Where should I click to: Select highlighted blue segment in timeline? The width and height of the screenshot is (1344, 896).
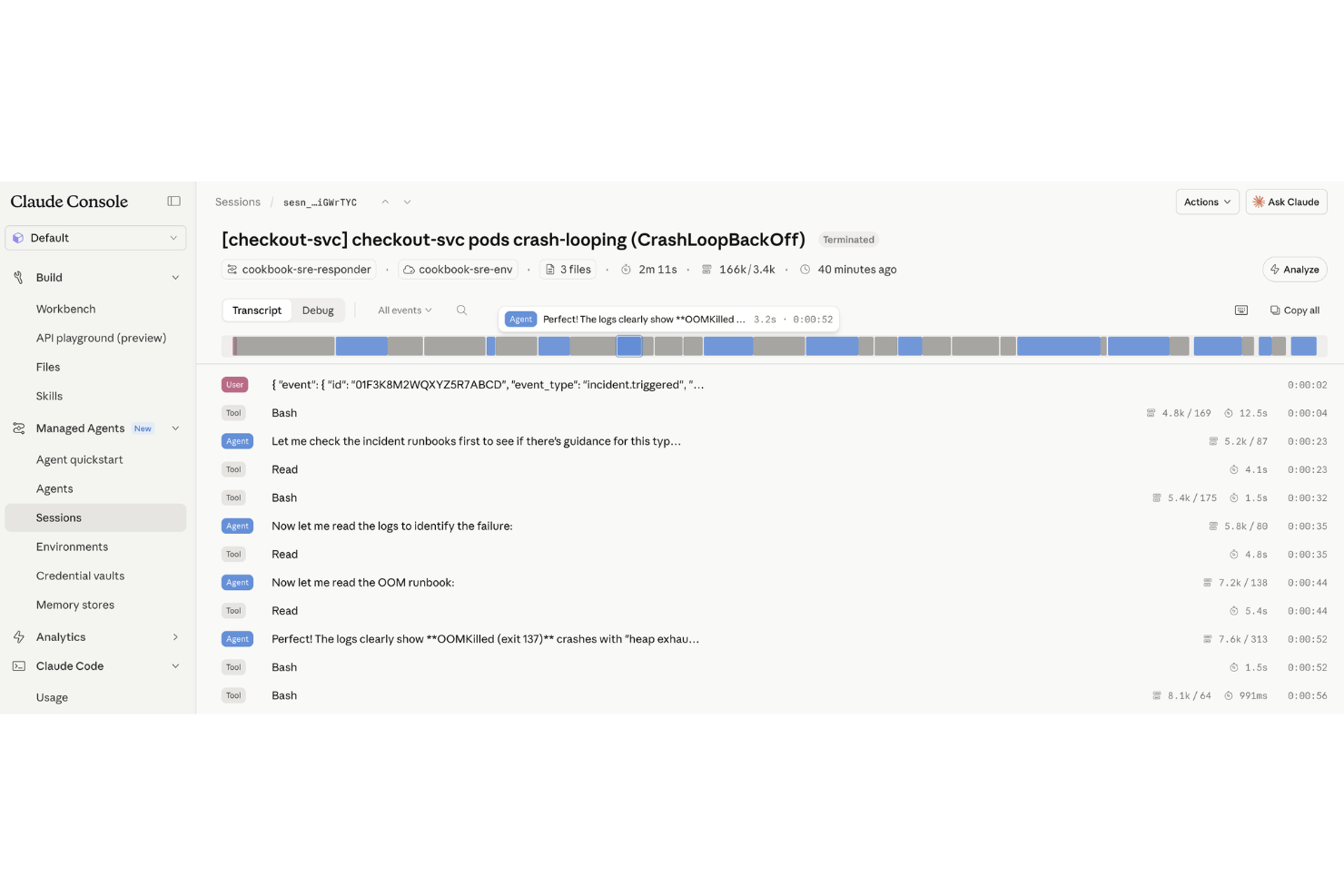point(629,346)
